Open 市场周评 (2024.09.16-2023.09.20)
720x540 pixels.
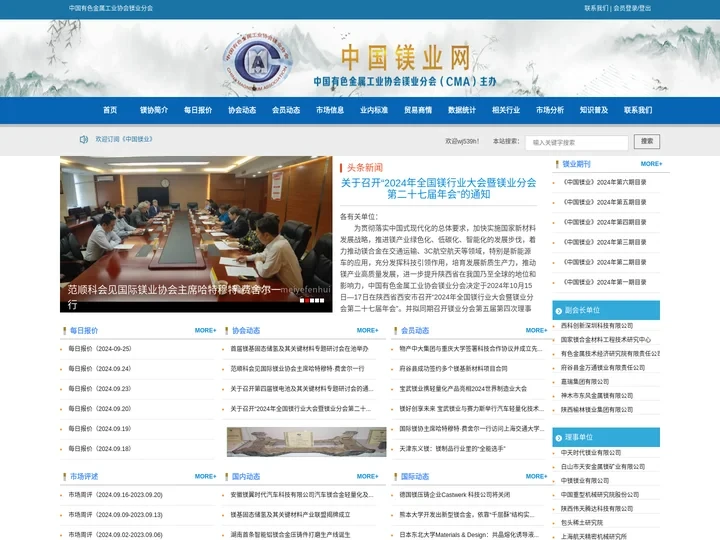(116, 495)
